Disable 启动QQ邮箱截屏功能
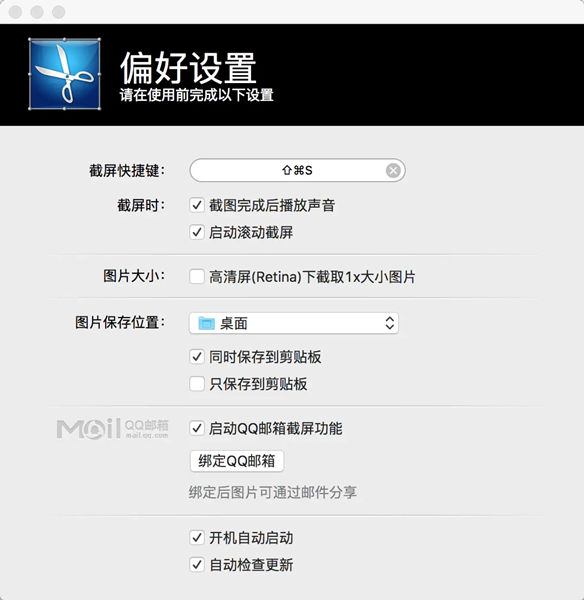The width and height of the screenshot is (584, 600). [197, 428]
